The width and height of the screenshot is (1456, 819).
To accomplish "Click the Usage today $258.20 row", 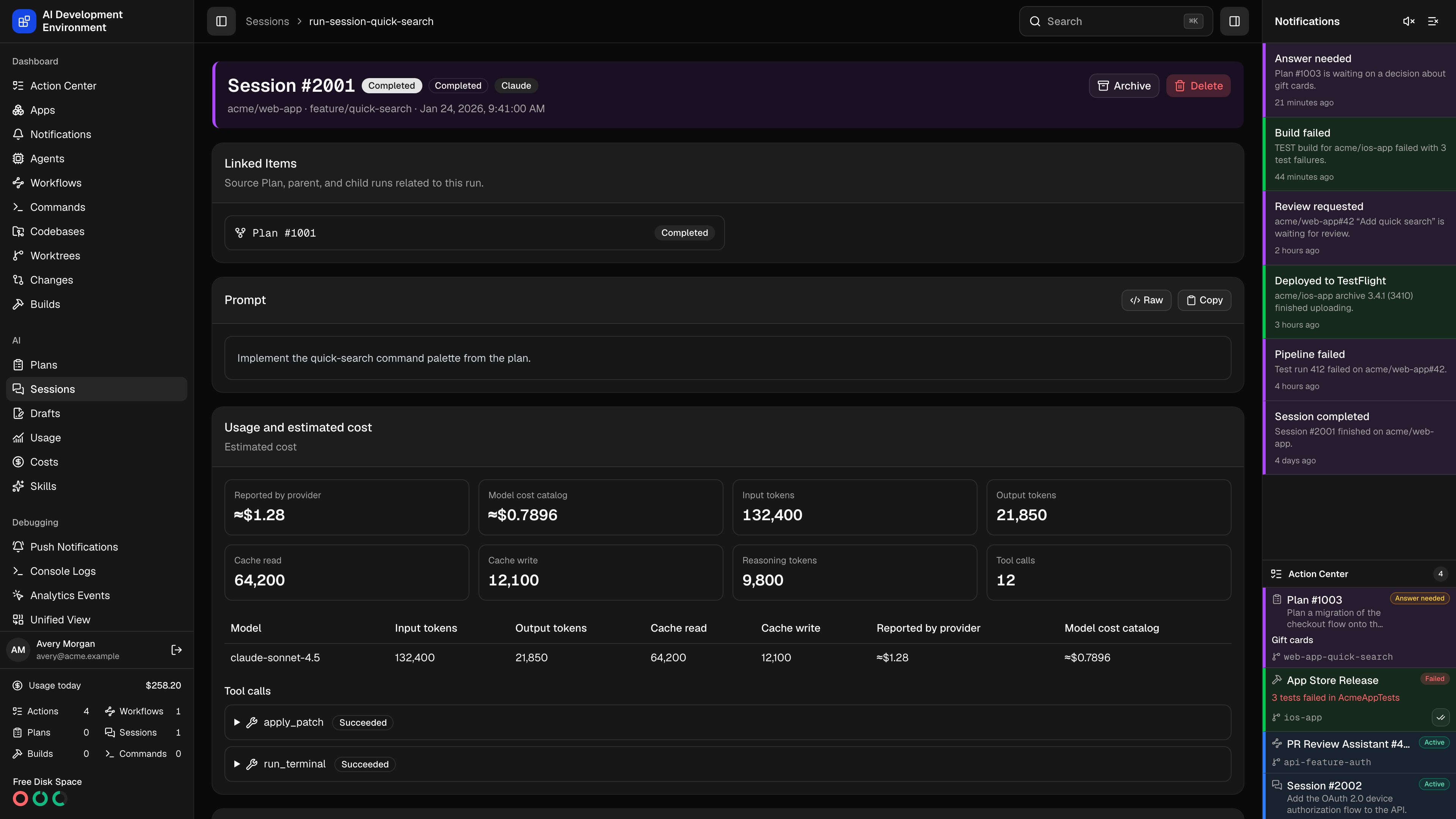I will click(x=97, y=685).
